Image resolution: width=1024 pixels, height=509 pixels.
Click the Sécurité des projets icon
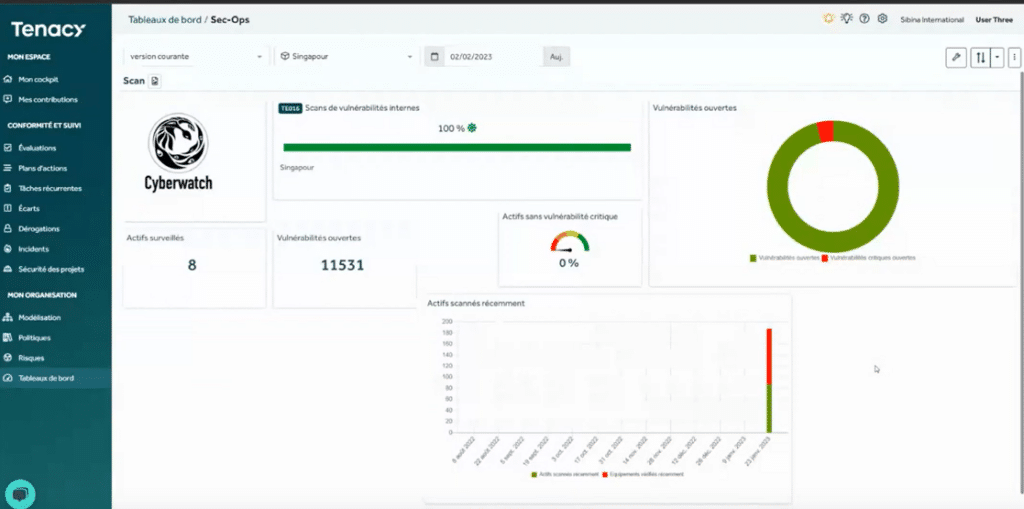(x=8, y=269)
